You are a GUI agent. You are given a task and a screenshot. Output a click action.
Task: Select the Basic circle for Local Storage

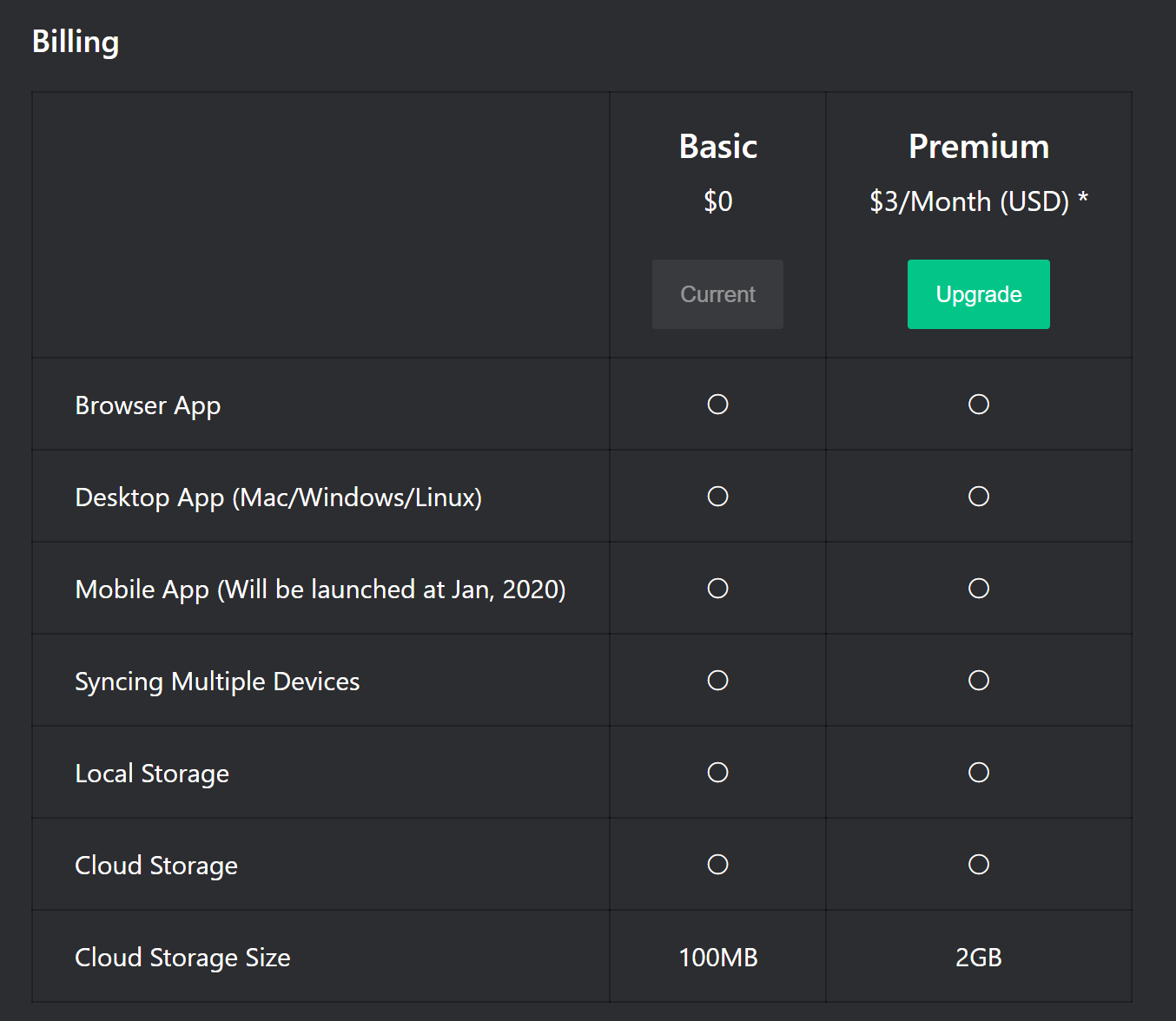[x=717, y=773]
